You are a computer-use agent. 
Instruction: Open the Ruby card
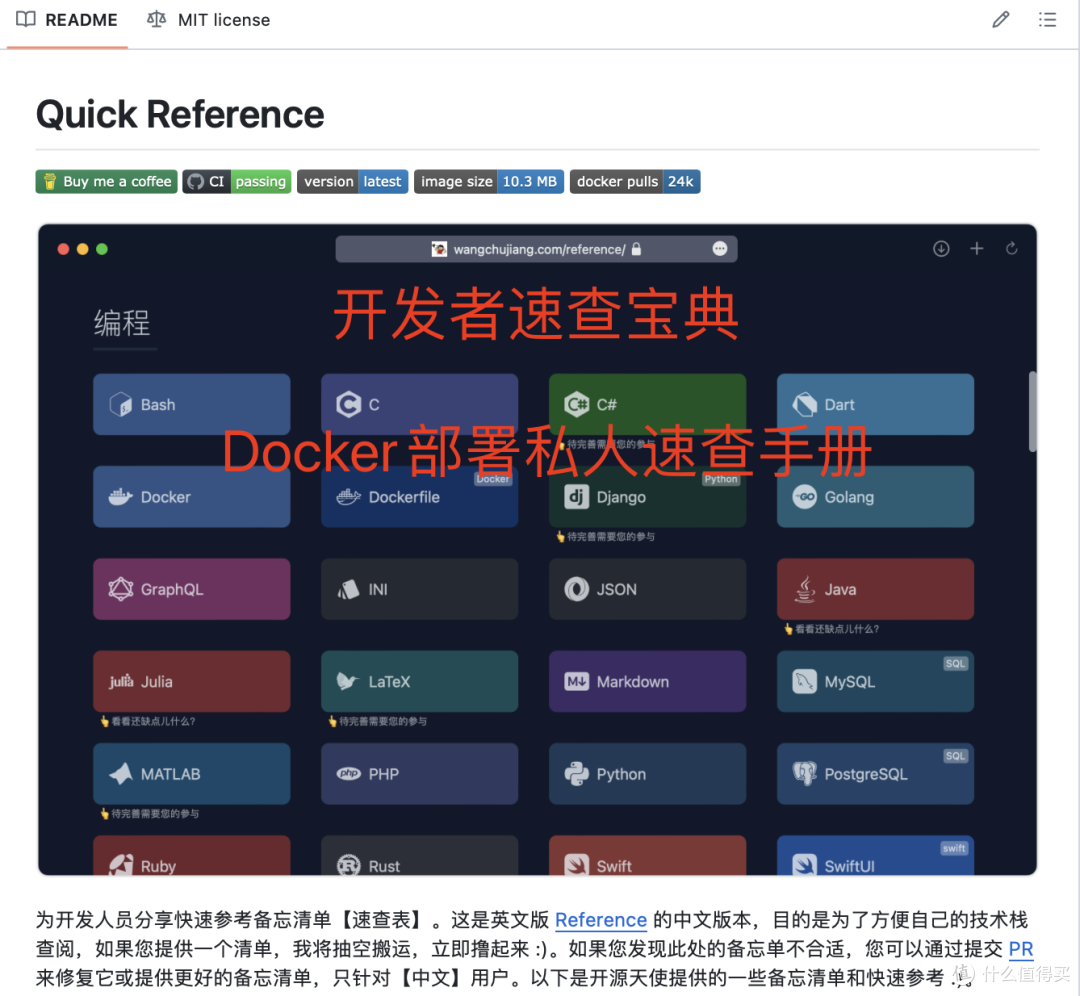point(191,855)
